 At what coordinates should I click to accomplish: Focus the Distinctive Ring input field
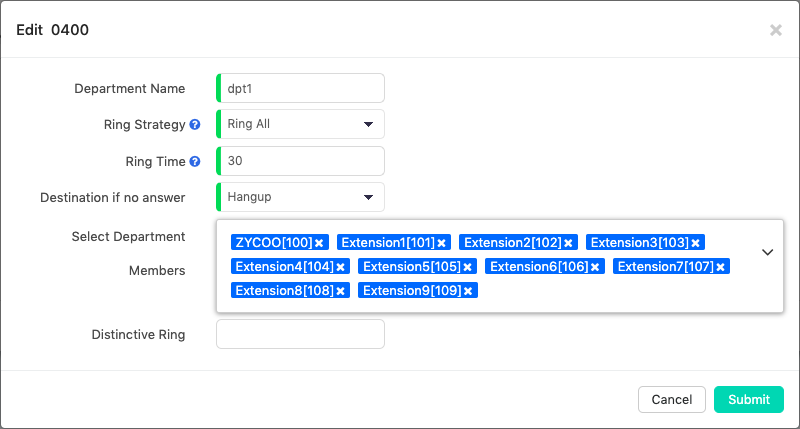(300, 334)
